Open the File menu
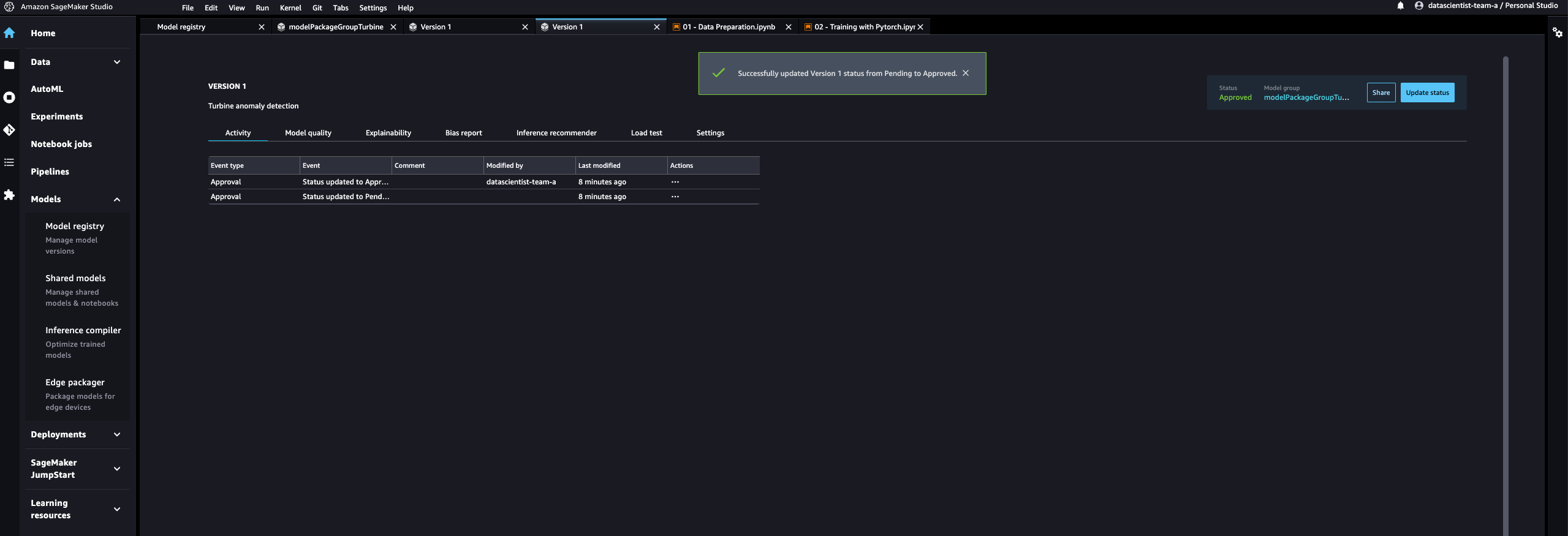1568x536 pixels. pyautogui.click(x=187, y=8)
